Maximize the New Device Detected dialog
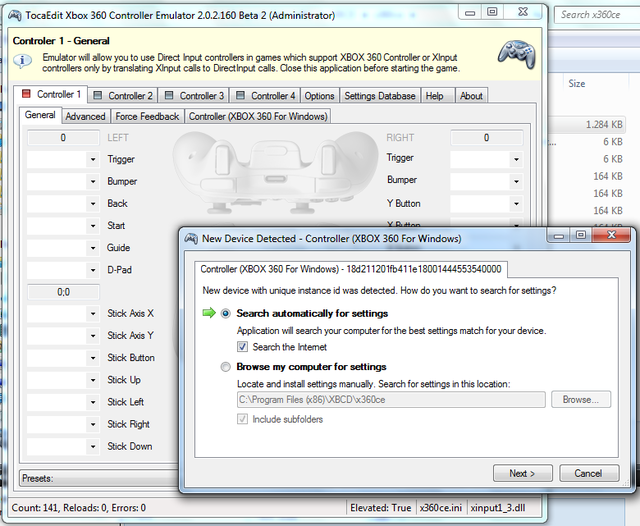Viewport: 640px width, 526px height. point(581,235)
